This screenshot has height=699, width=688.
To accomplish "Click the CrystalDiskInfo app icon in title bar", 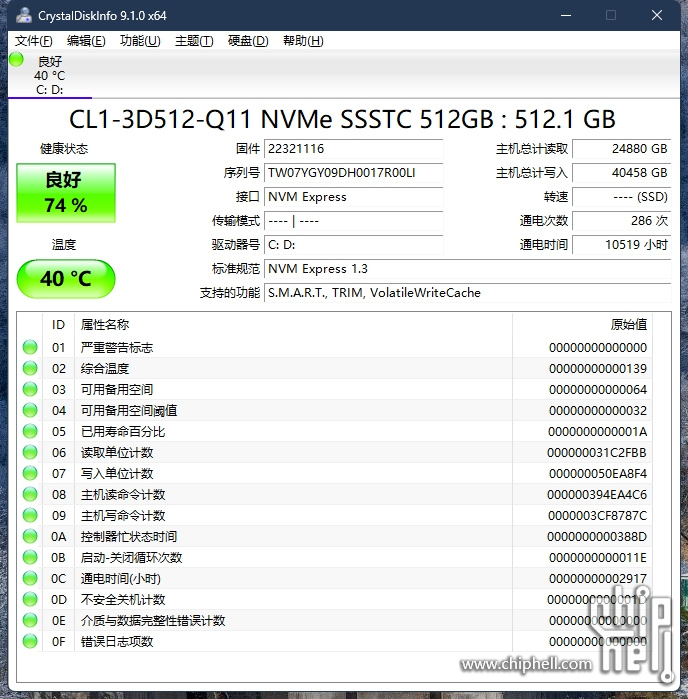I will [x=24, y=16].
